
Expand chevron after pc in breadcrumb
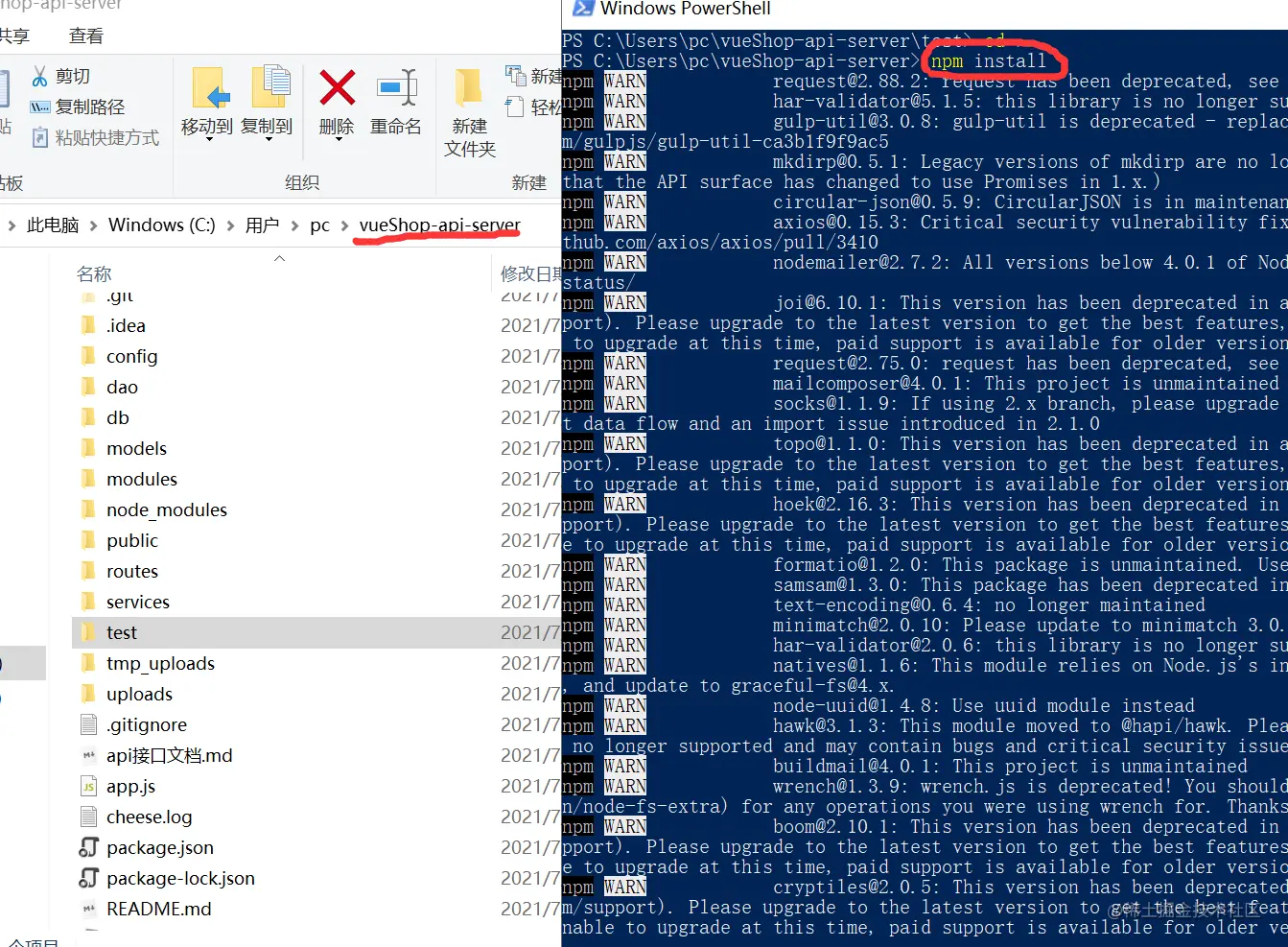[344, 226]
